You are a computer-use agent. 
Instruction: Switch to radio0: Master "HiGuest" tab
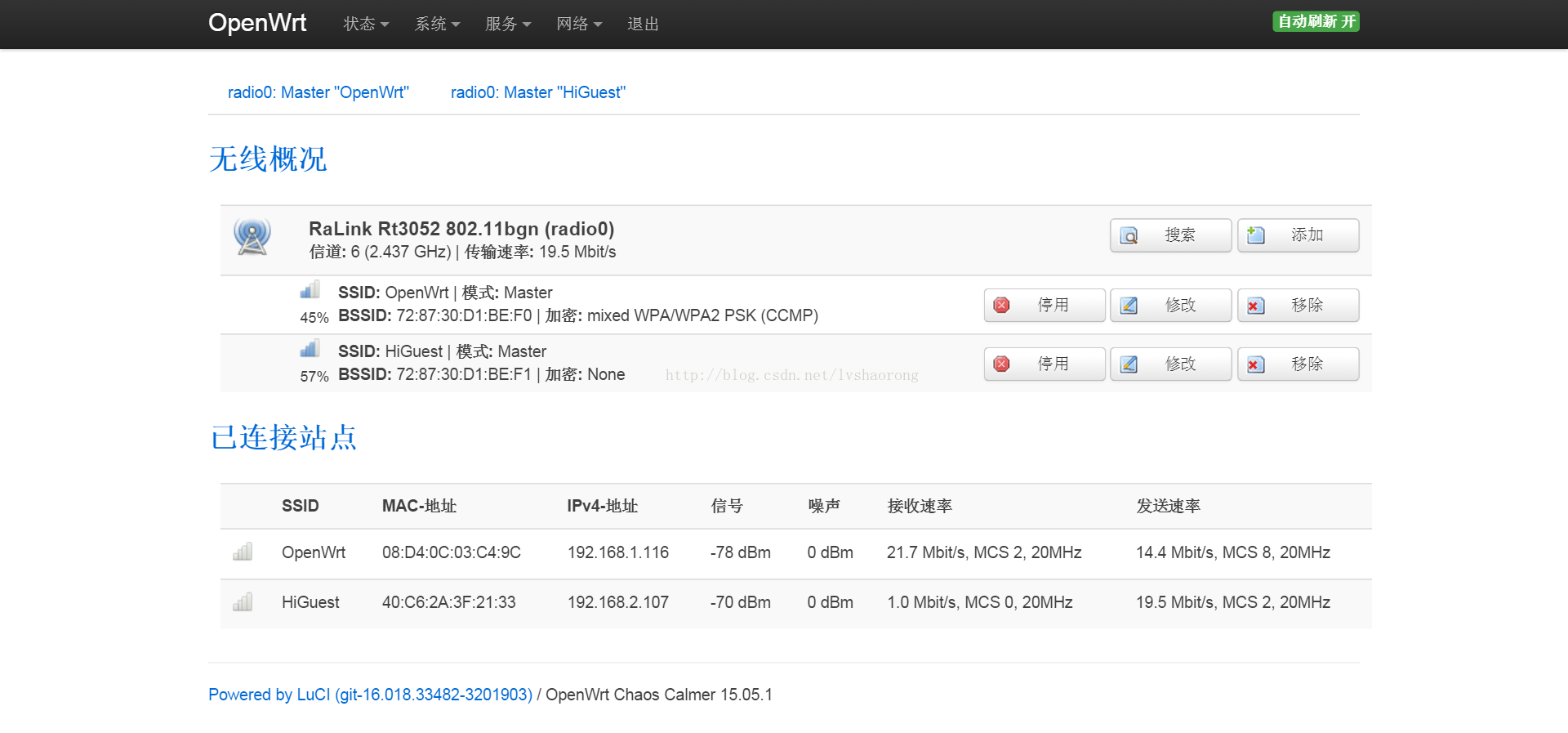pyautogui.click(x=538, y=92)
